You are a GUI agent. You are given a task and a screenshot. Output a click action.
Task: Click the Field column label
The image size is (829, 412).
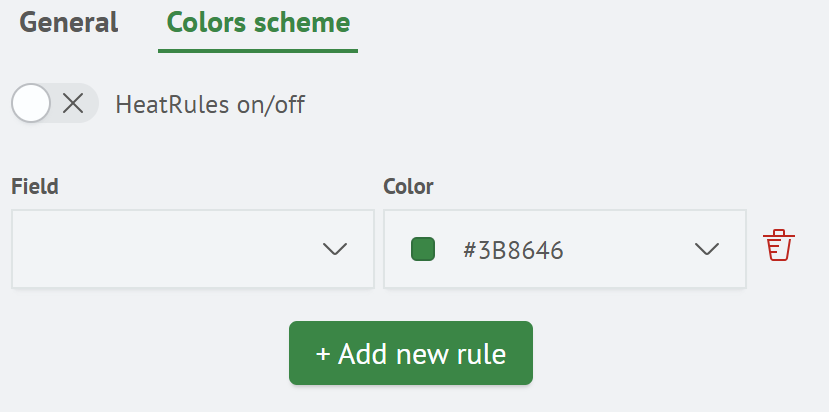point(35,186)
